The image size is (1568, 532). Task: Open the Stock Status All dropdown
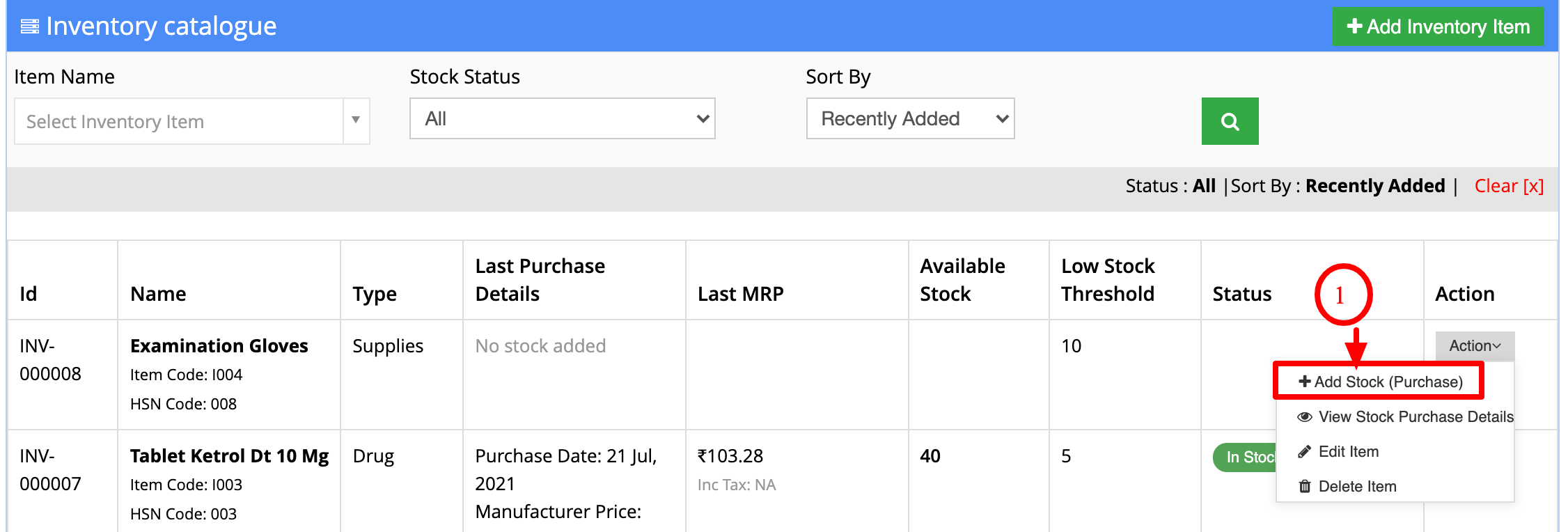tap(562, 118)
